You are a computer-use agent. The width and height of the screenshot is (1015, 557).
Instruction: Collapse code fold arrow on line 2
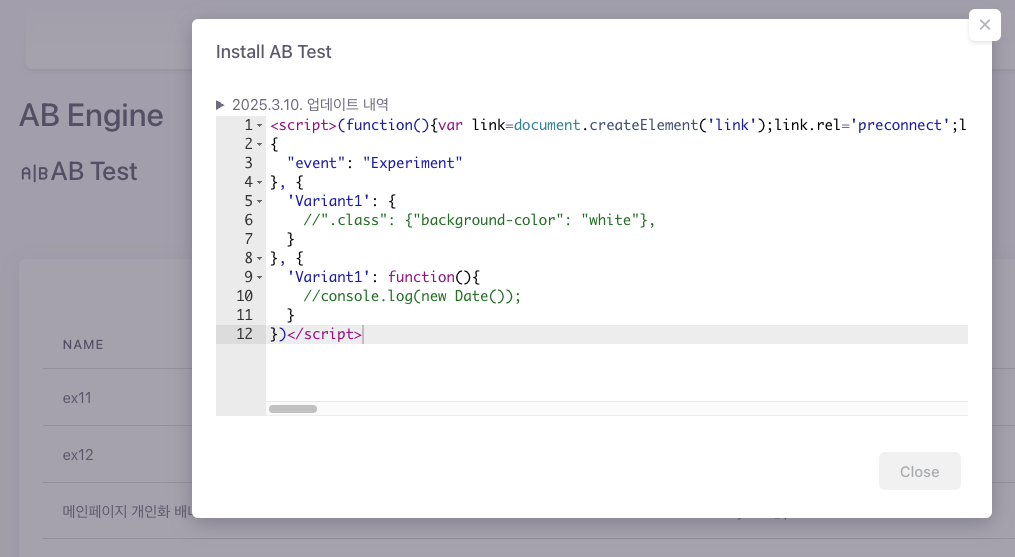[x=260, y=144]
